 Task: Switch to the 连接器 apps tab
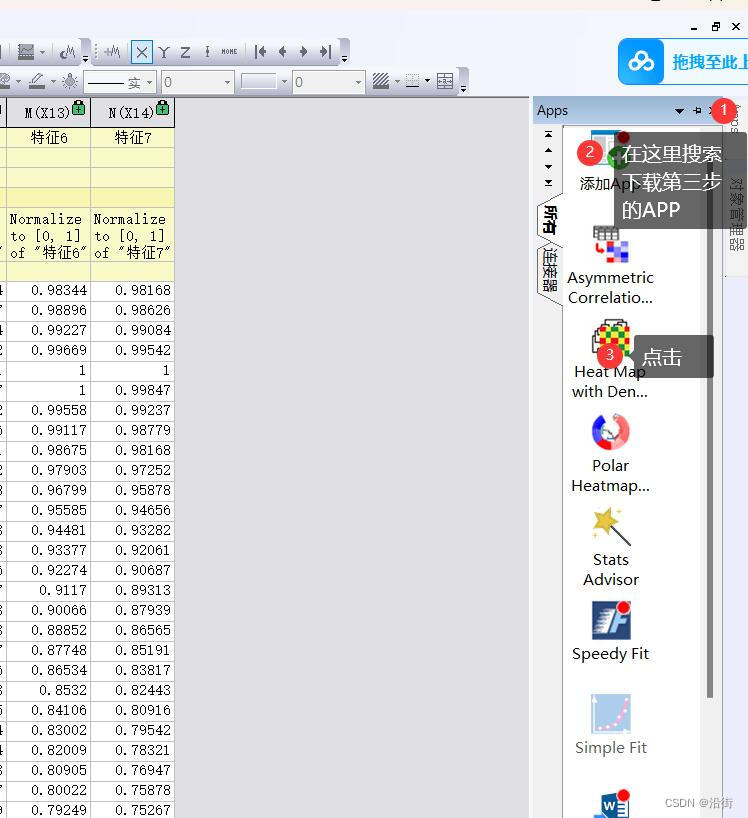pos(550,270)
